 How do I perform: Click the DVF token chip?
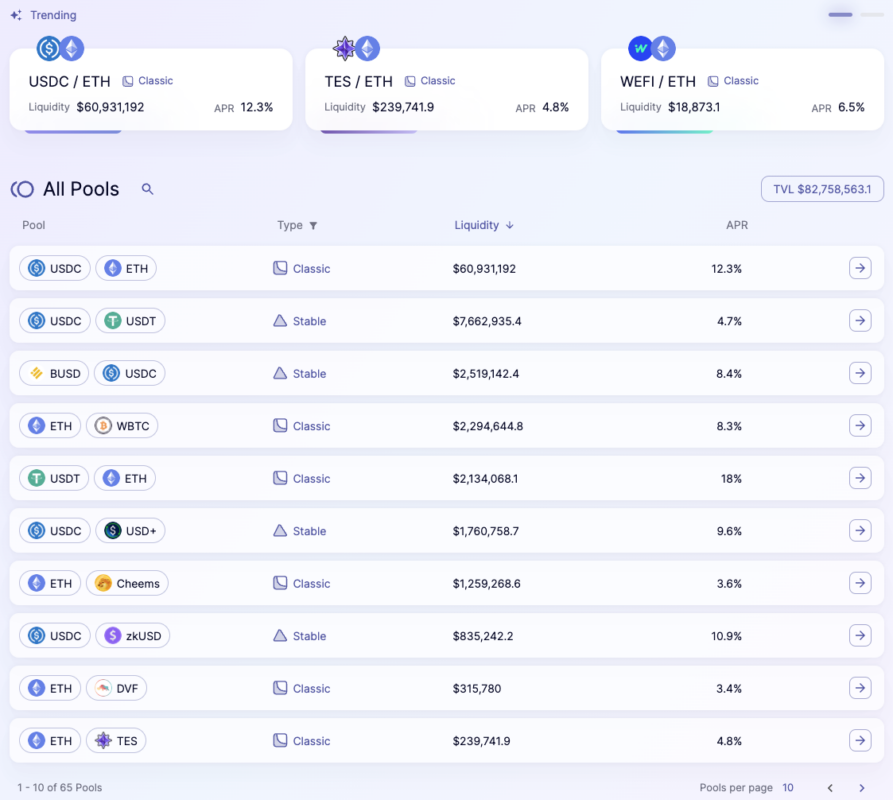tap(116, 688)
